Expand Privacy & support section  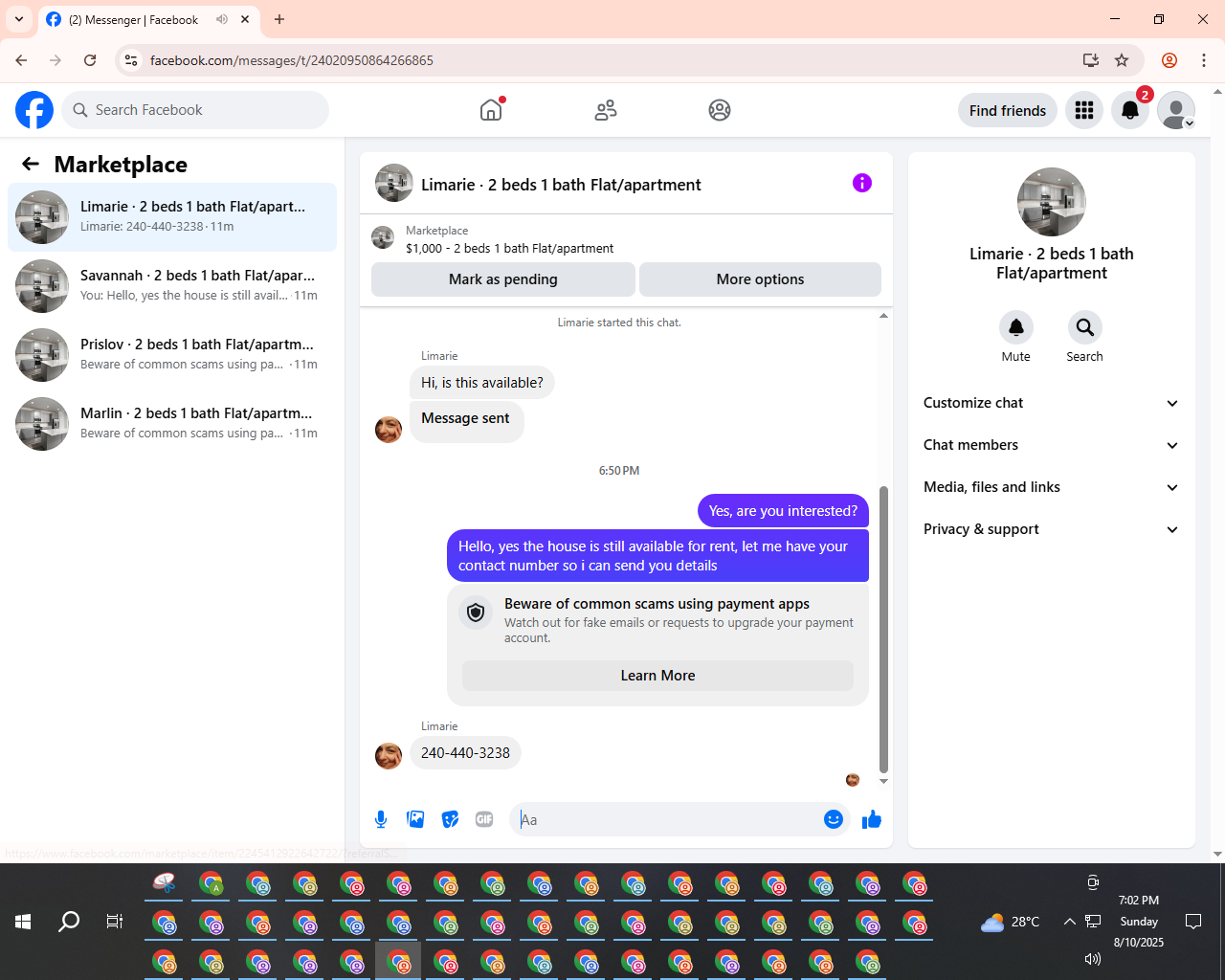(1052, 529)
